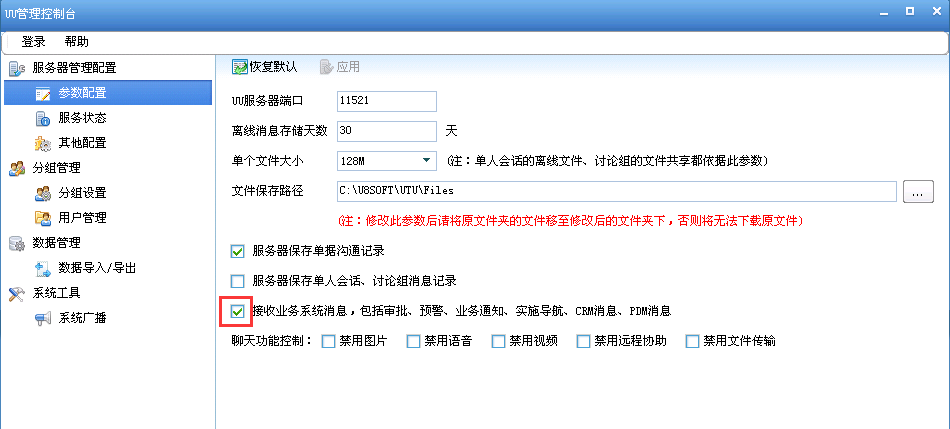
Task: Click the 恢复默认 toolbar icon
Action: 239,67
